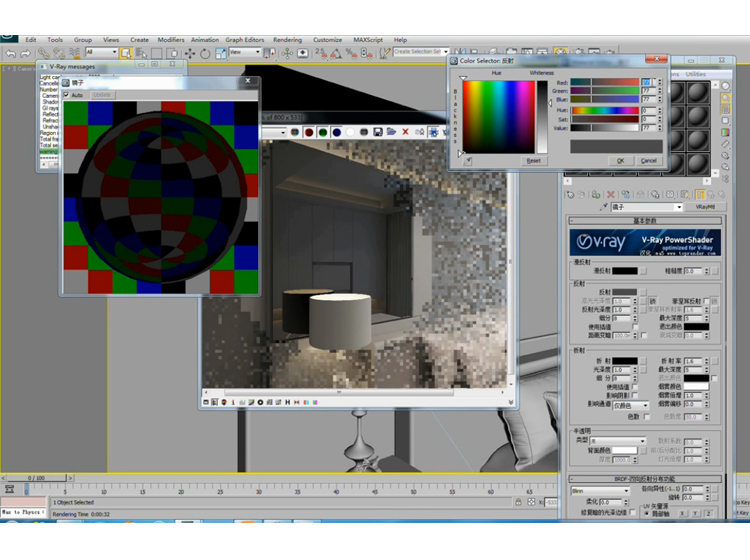Screen dimensions: 750x560
Task: Toggle green channel in frame buffer
Action: [323, 132]
